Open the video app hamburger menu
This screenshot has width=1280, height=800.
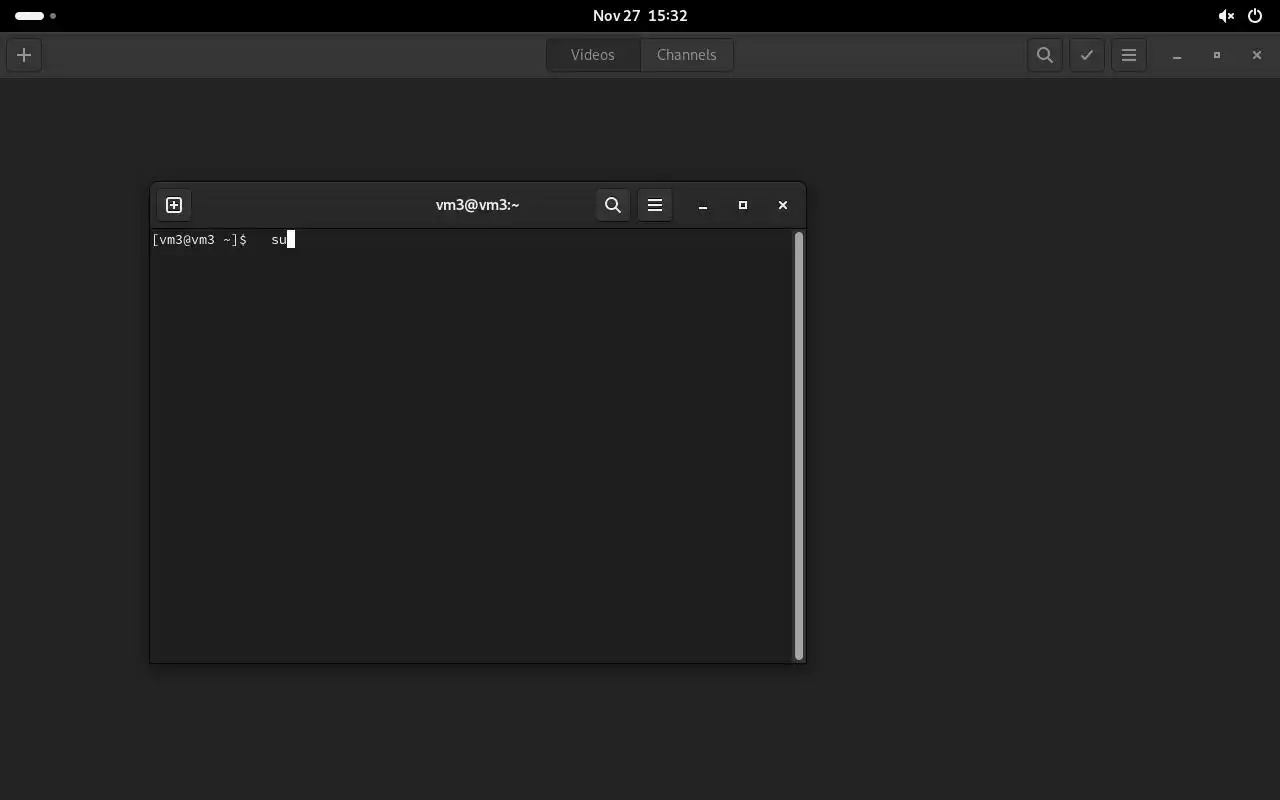coord(1129,55)
